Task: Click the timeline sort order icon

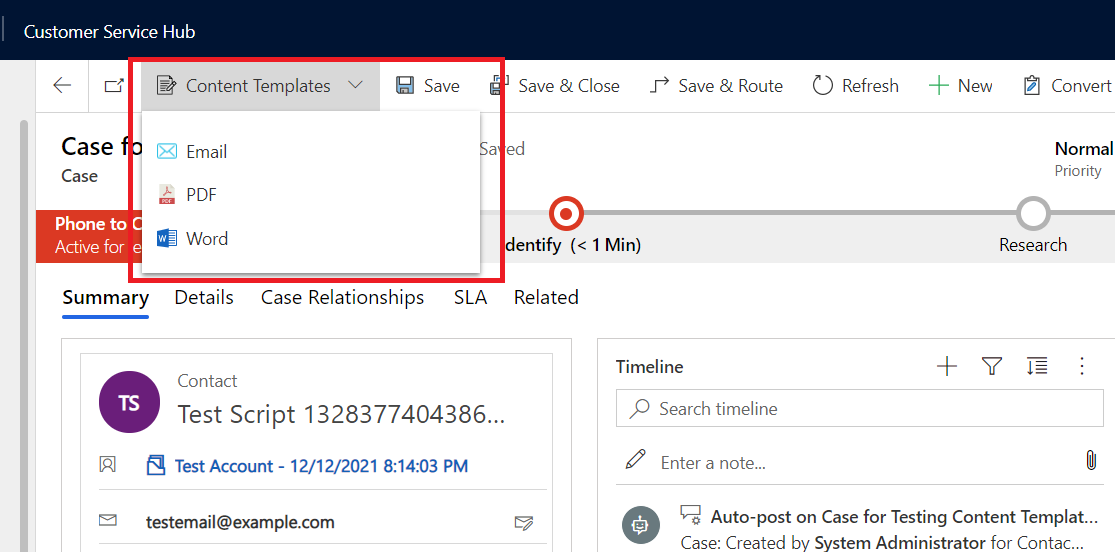Action: point(1037,367)
